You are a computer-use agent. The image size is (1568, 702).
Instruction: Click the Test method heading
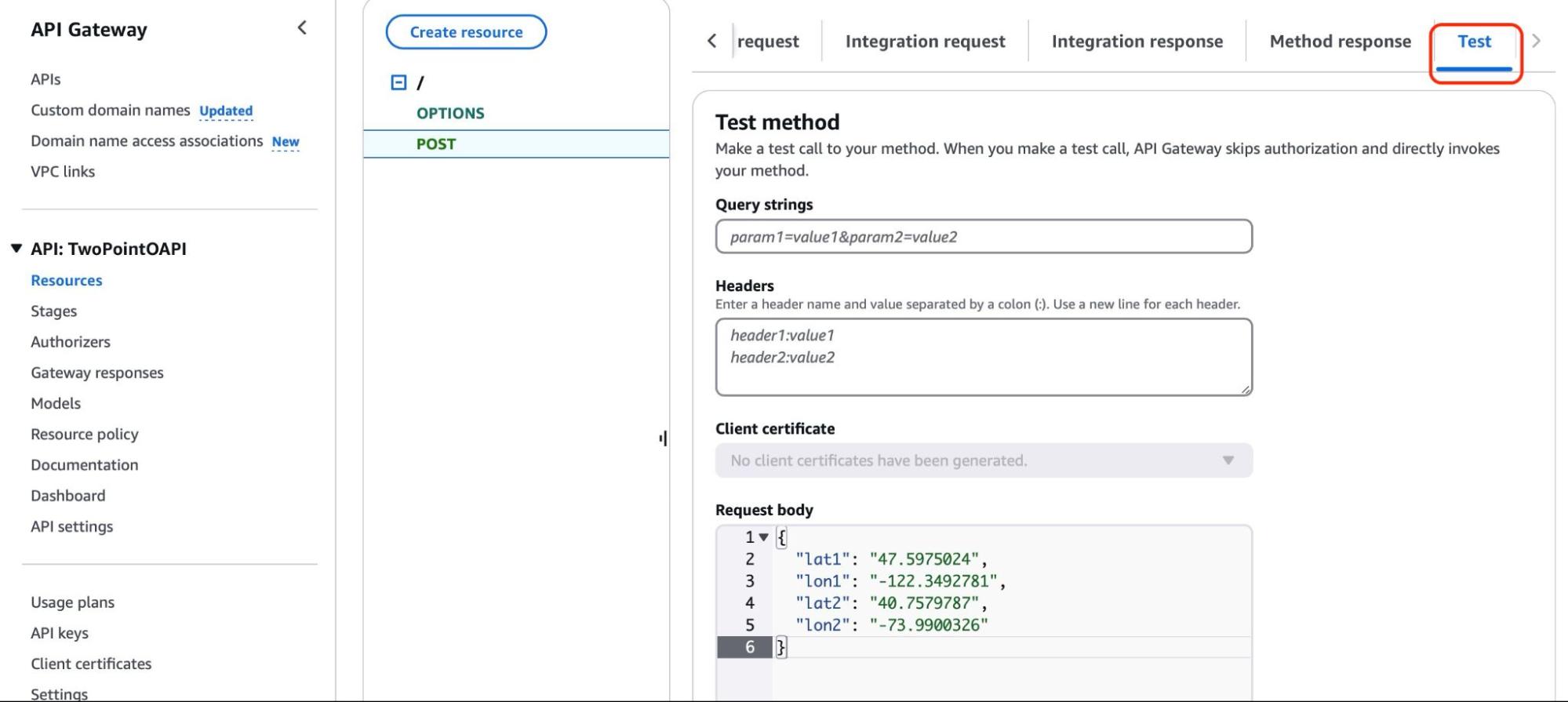point(777,122)
